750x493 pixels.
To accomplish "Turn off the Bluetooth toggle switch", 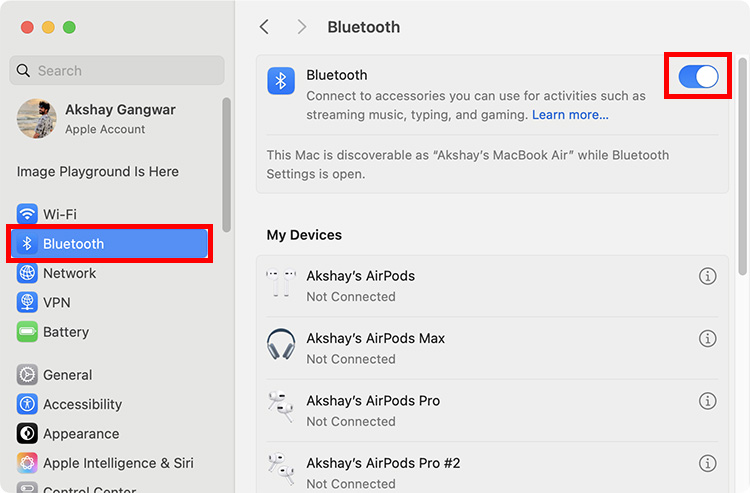I will pos(698,77).
